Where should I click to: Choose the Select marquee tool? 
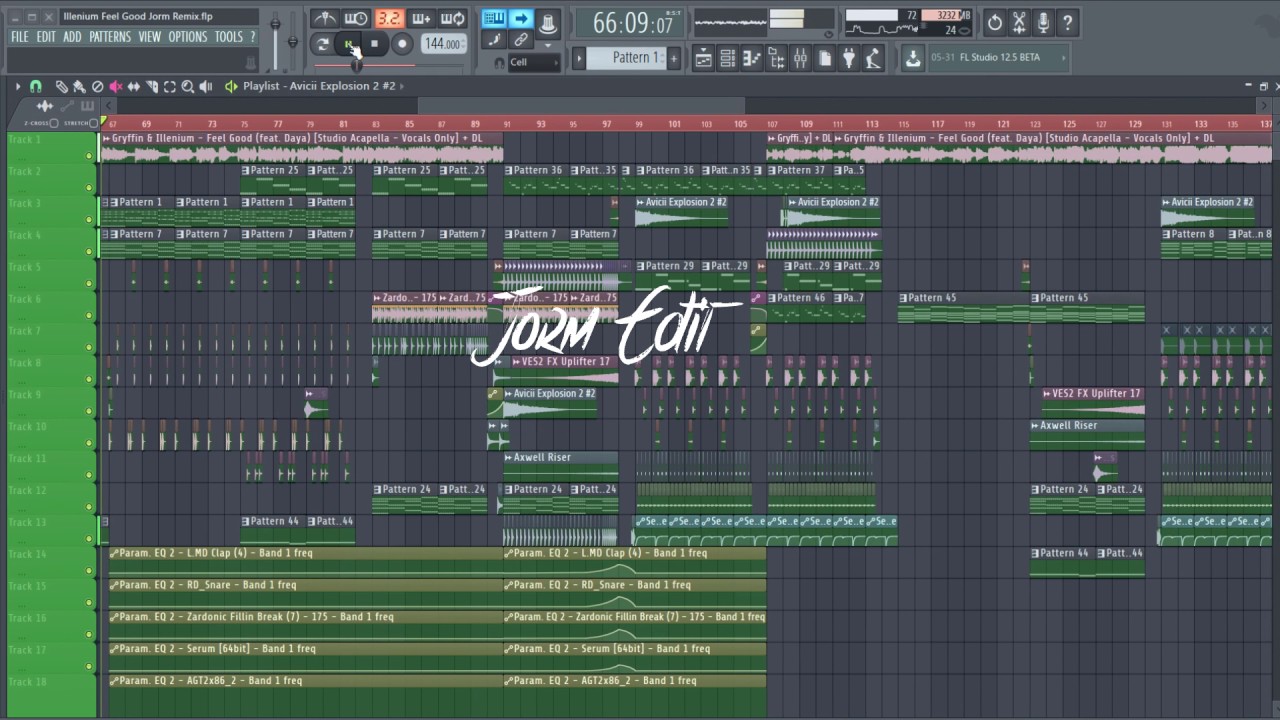169,87
